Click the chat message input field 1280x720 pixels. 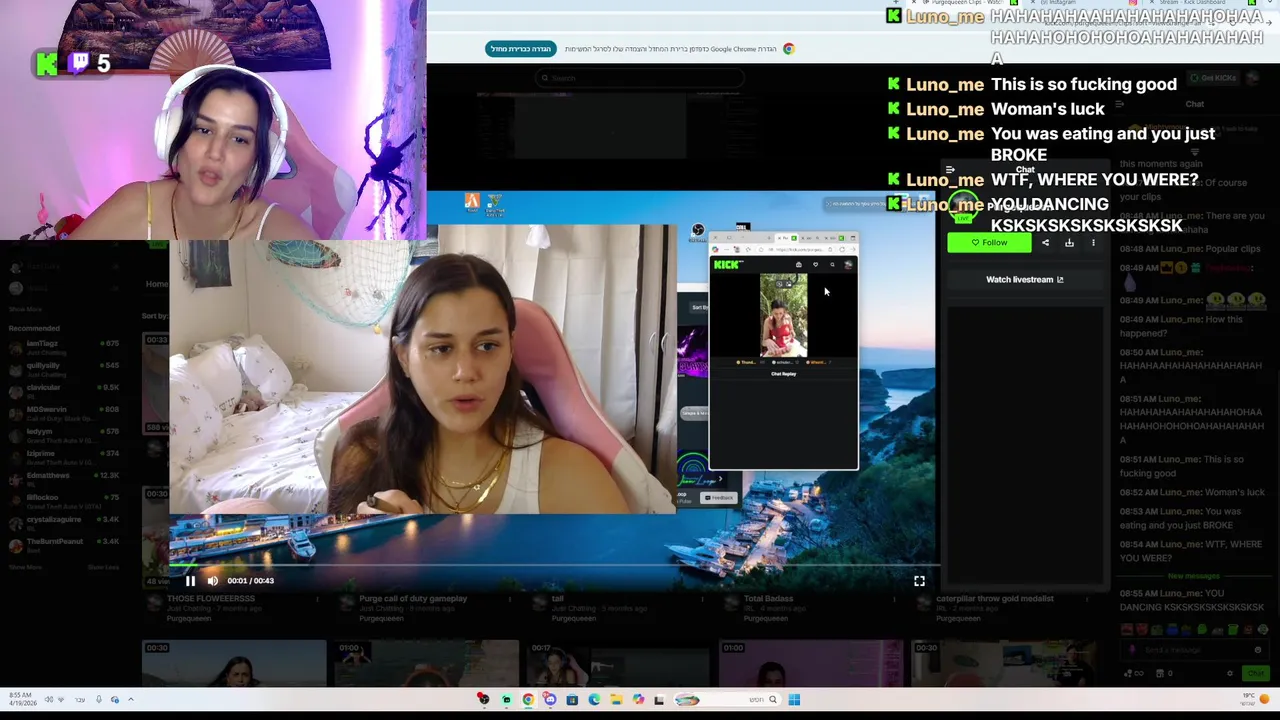(x=1195, y=650)
